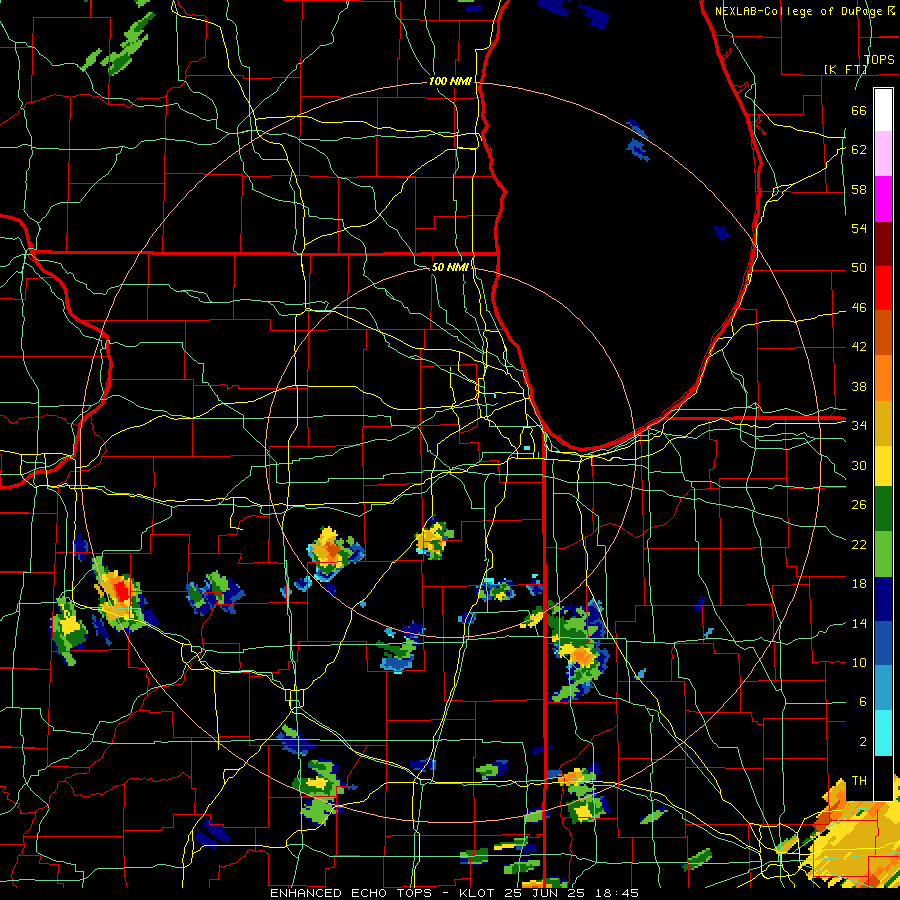Click the TH threshold legend label
The width and height of the screenshot is (900, 900).
tap(859, 781)
